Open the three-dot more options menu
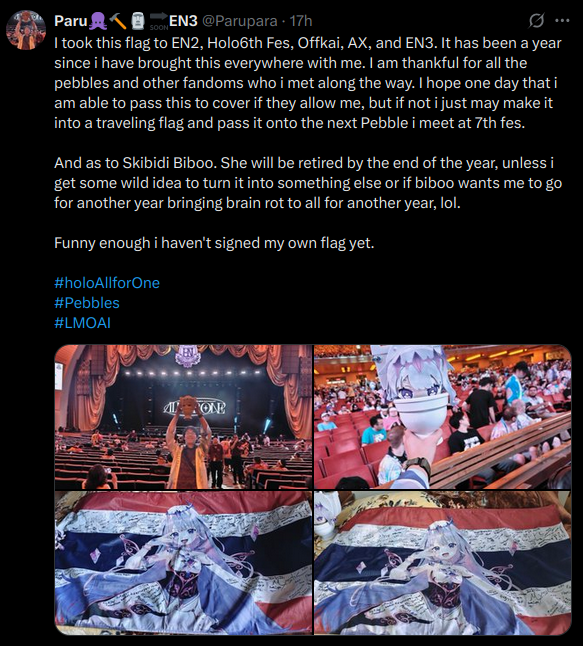This screenshot has width=583, height=646. coord(562,20)
